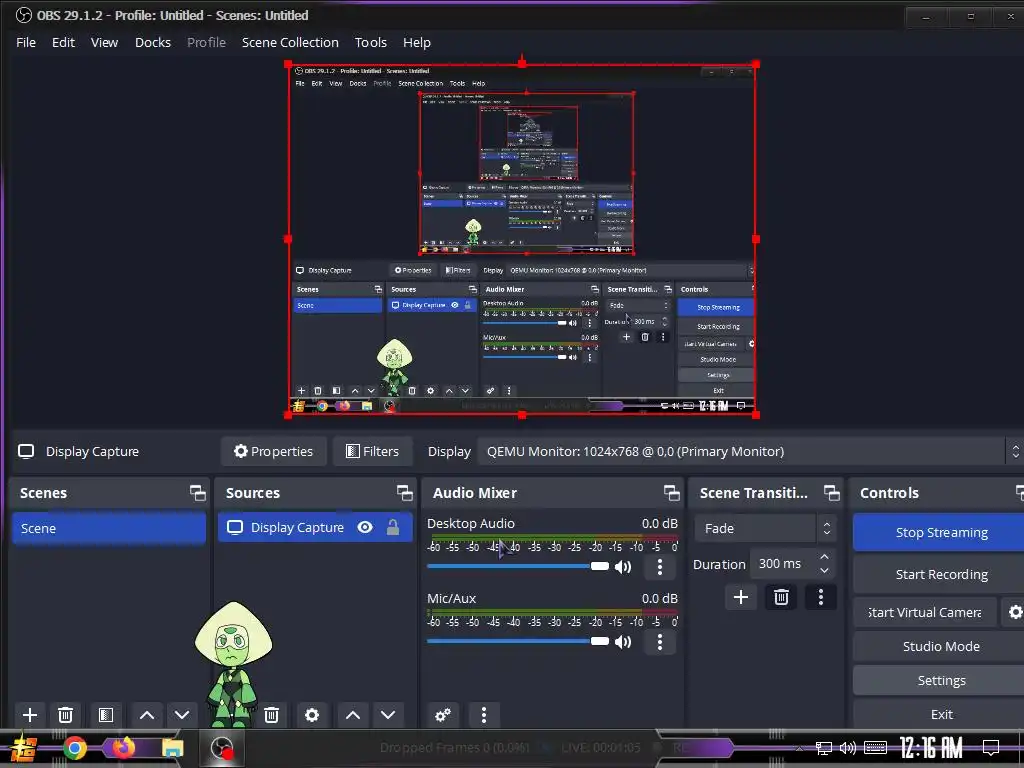Click Start Recording
Screen dimensions: 1024x768
(x=941, y=574)
